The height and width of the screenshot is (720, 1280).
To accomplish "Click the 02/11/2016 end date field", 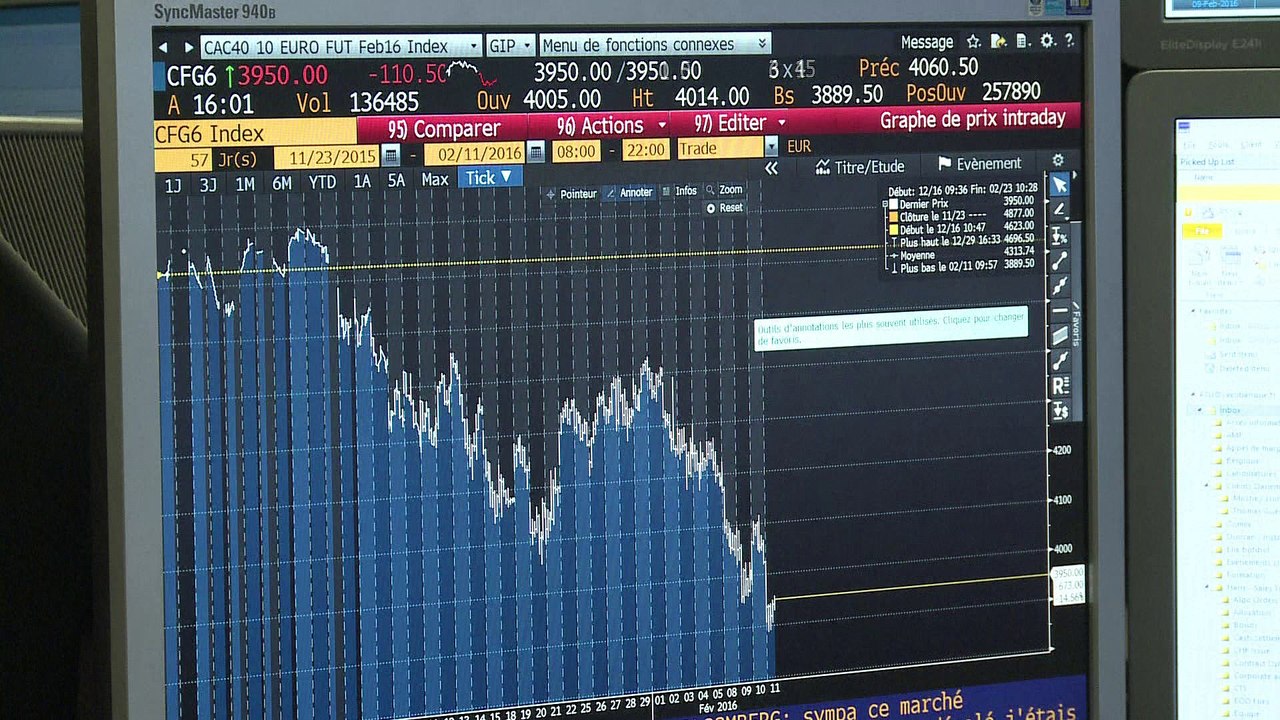I will point(475,153).
